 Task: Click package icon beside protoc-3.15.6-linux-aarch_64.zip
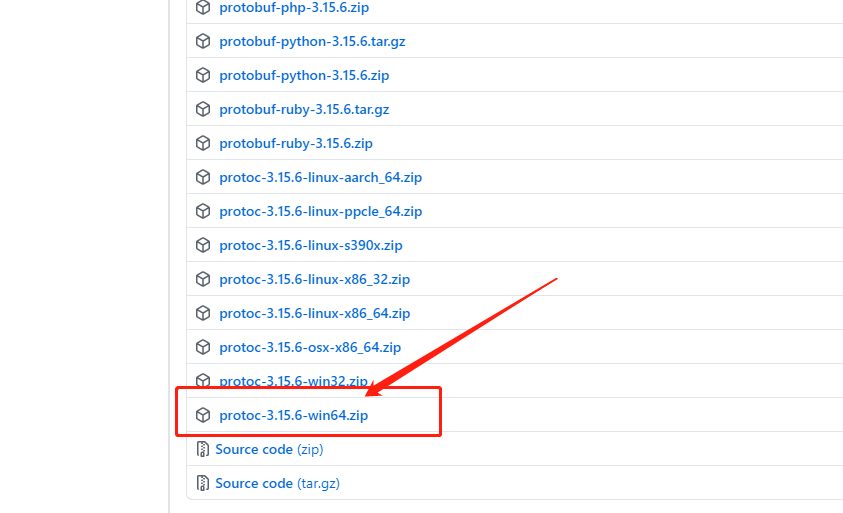[203, 178]
